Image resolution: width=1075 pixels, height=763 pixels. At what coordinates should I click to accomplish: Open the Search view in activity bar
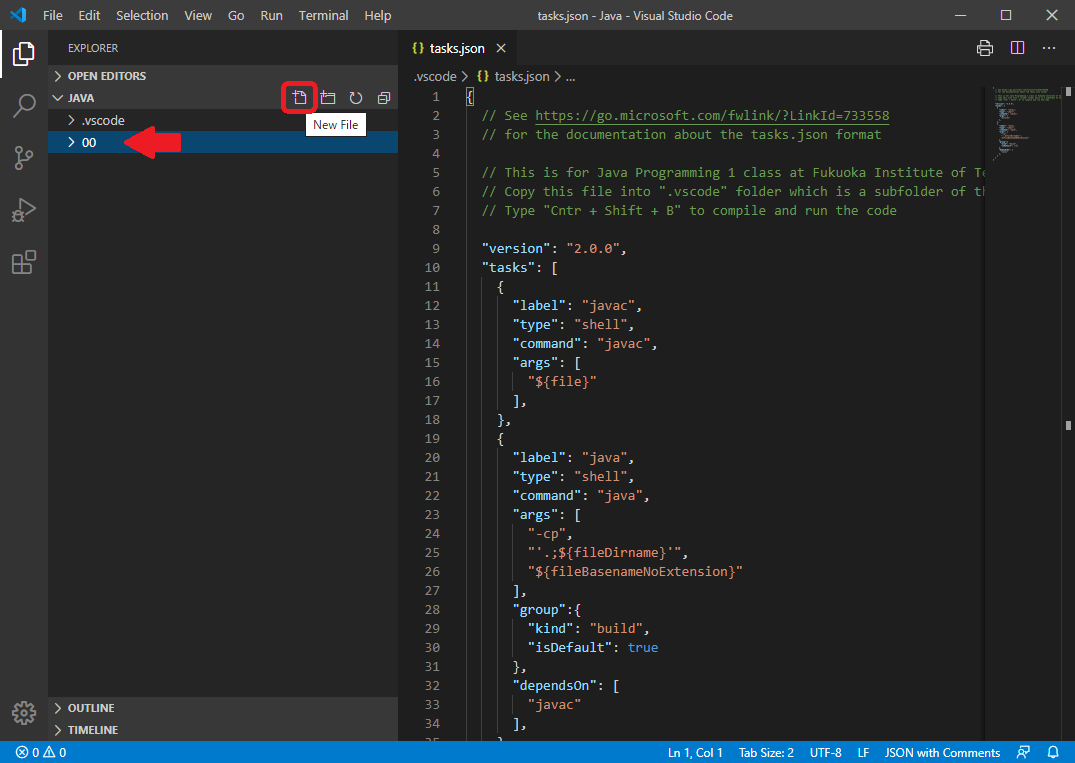coord(23,106)
